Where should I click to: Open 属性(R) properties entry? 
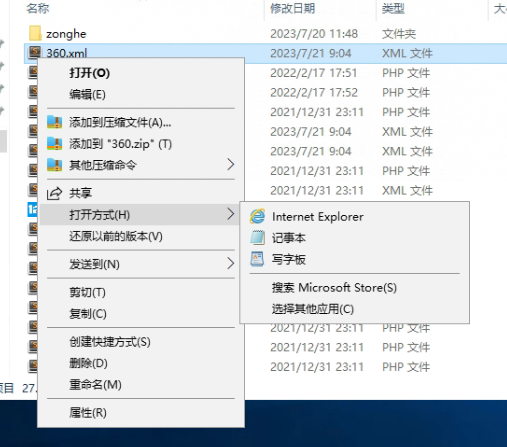click(x=141, y=413)
